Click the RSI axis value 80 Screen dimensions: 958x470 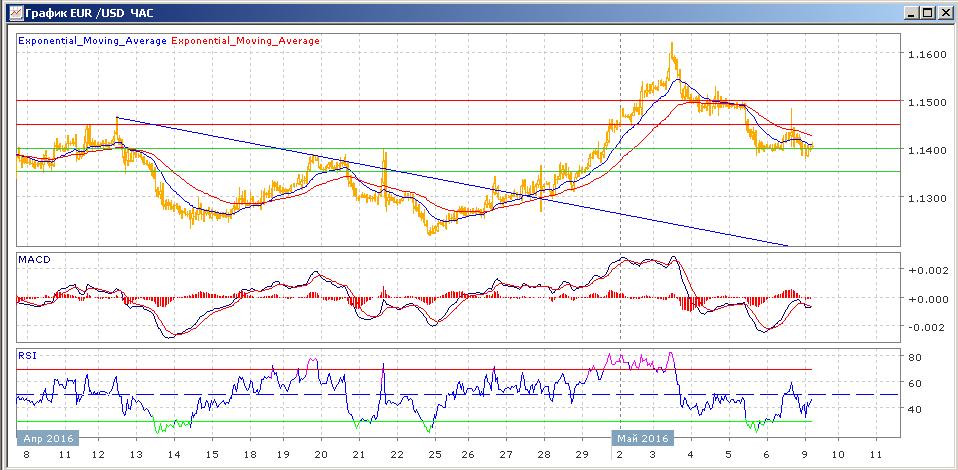[915, 357]
